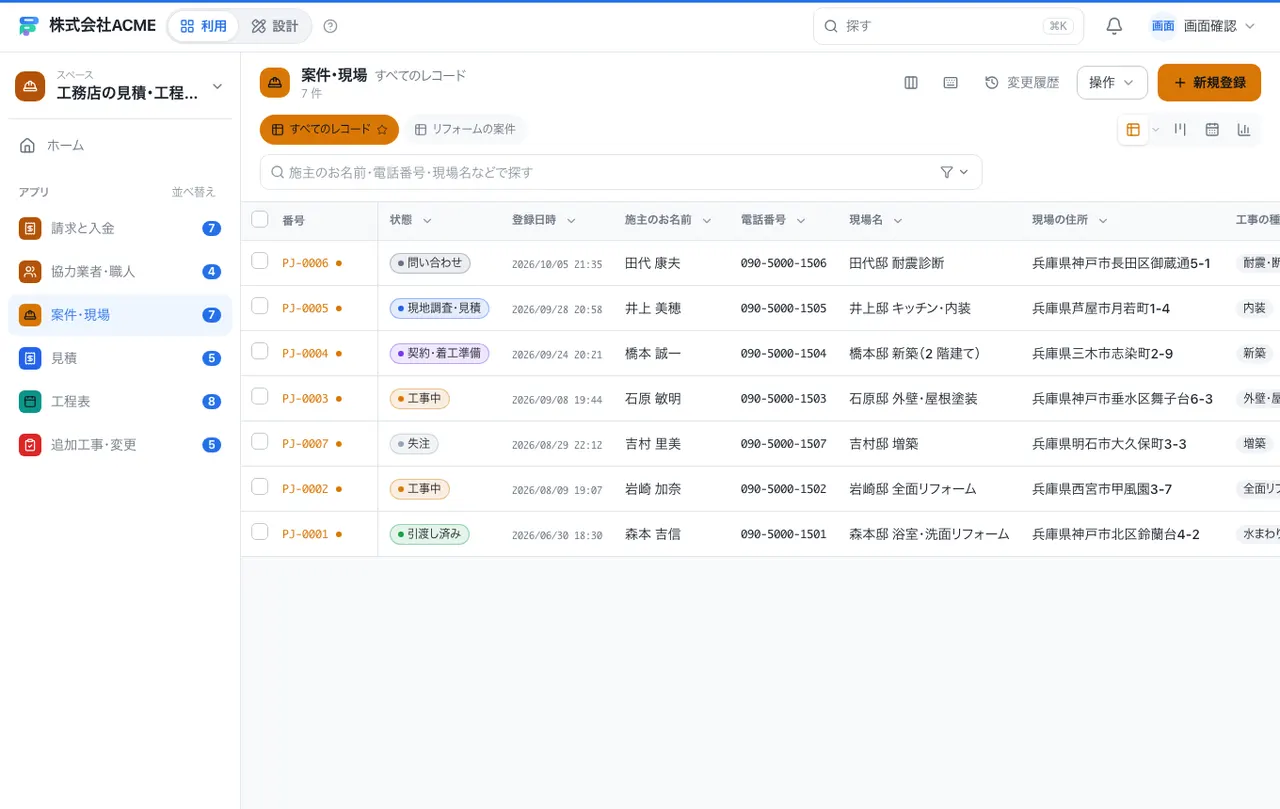The image size is (1280, 809).
Task: Switch to 利用 mode toggle
Action: coord(204,26)
